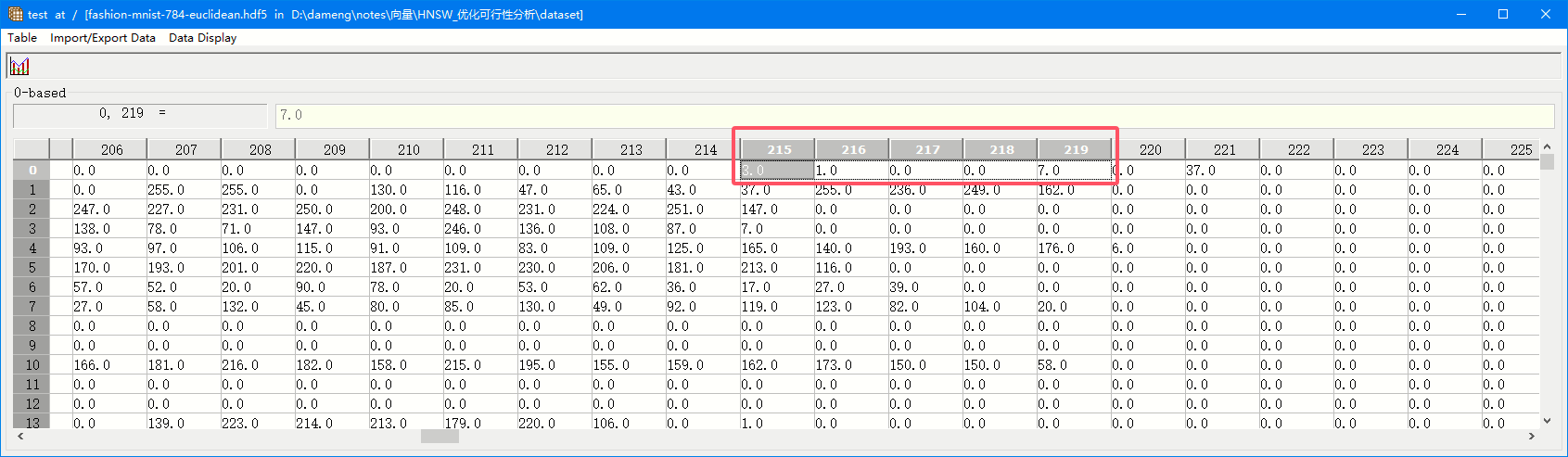1568x457 pixels.
Task: Select column header 220
Action: click(1149, 149)
